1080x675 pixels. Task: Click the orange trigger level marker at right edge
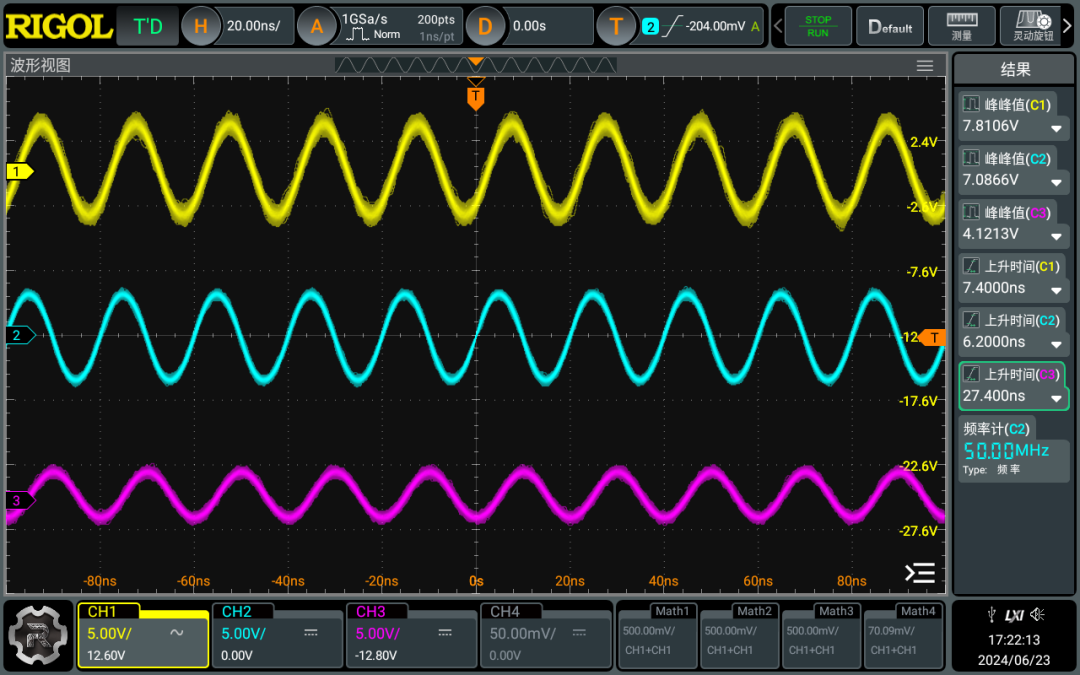coord(934,337)
